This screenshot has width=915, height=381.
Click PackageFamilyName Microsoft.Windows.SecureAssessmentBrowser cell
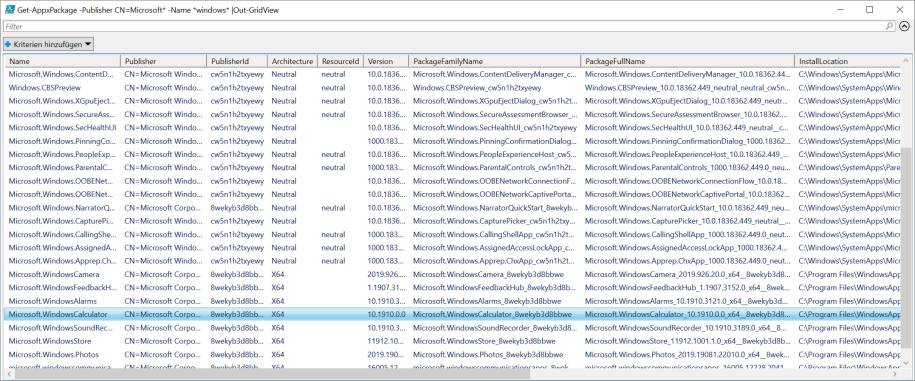pyautogui.click(x=495, y=114)
